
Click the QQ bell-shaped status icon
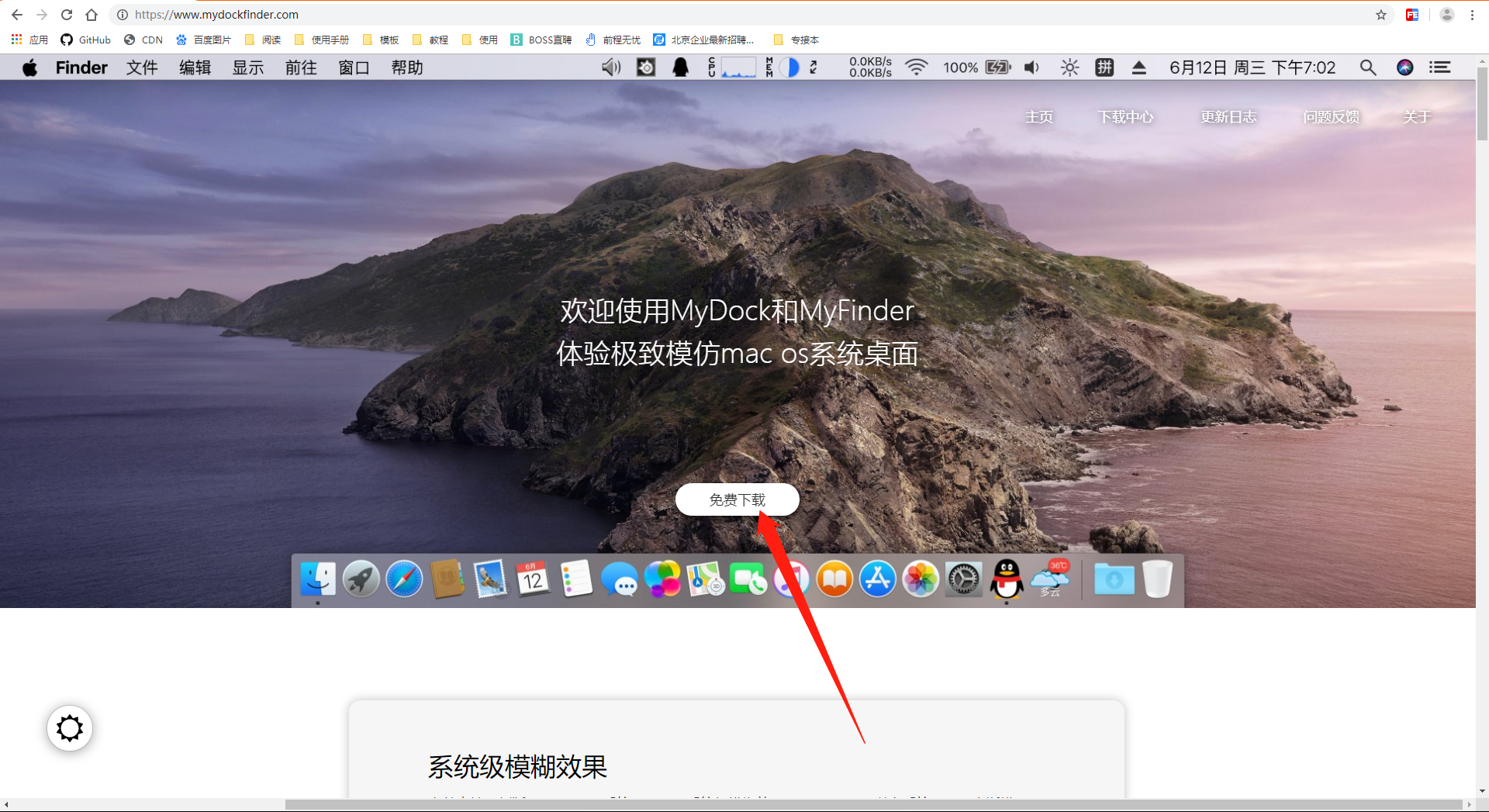coord(680,67)
